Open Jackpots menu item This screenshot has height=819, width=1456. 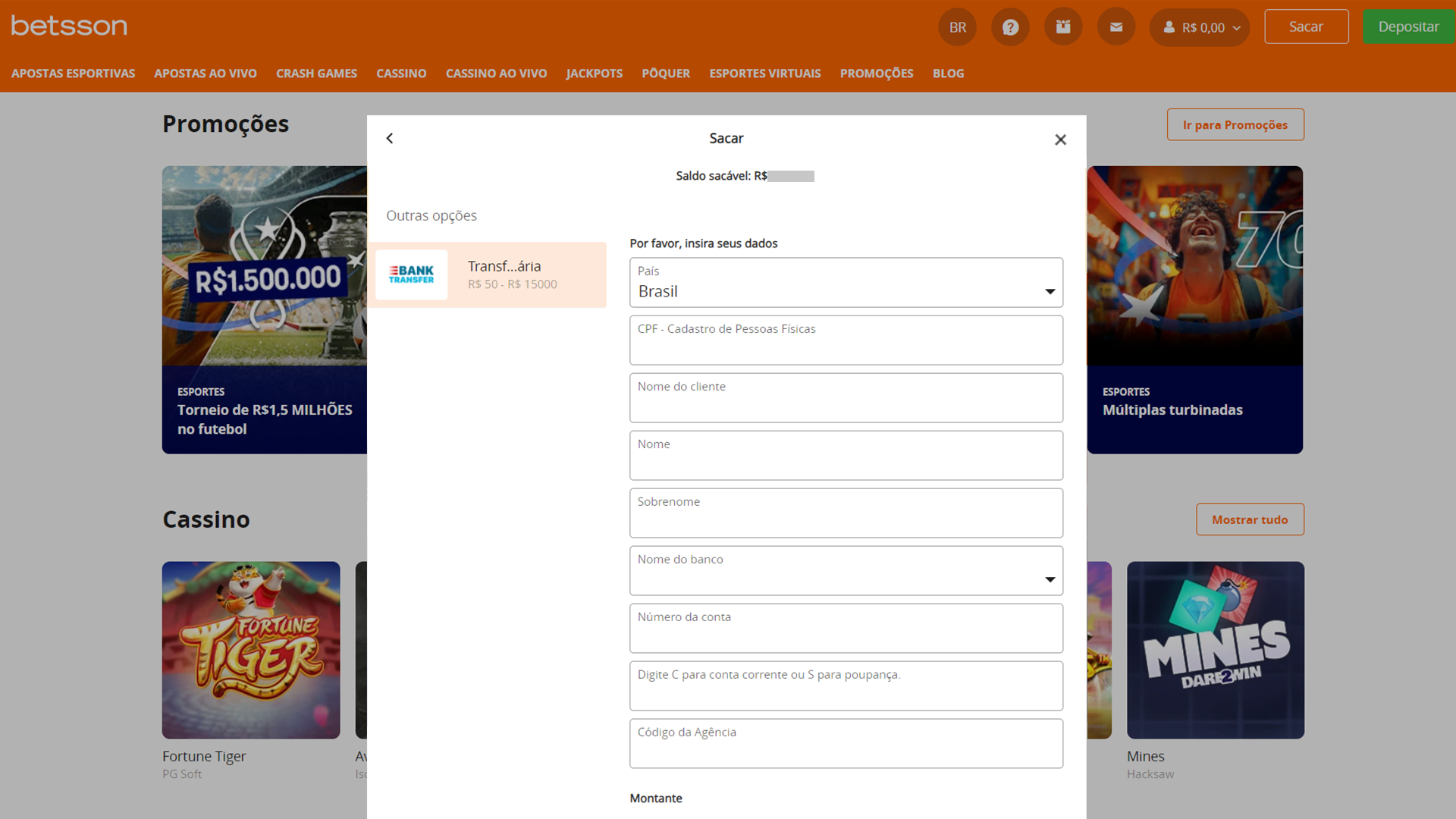(x=594, y=74)
